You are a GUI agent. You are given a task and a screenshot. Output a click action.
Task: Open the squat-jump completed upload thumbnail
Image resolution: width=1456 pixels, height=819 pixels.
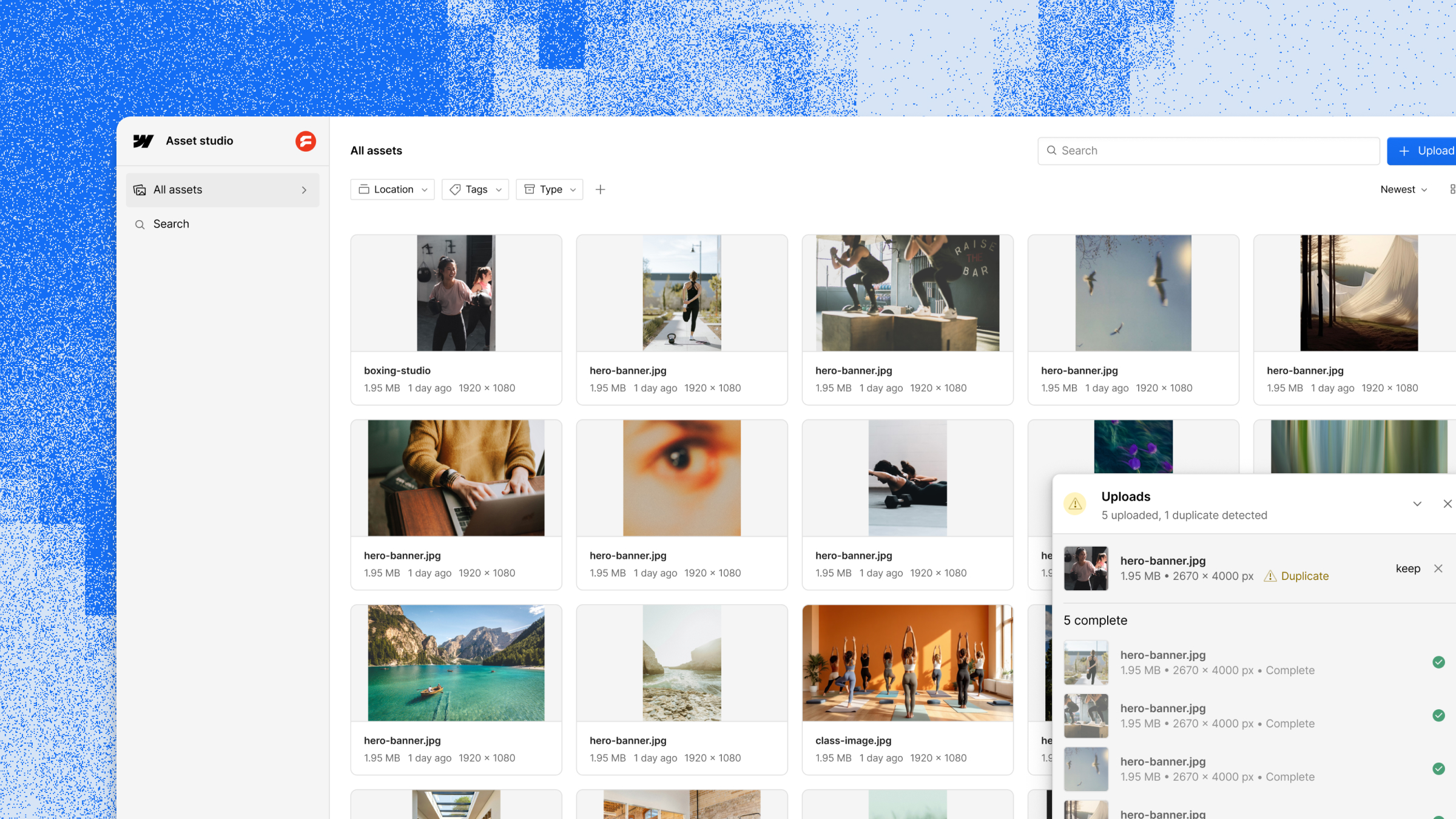[x=1086, y=716]
